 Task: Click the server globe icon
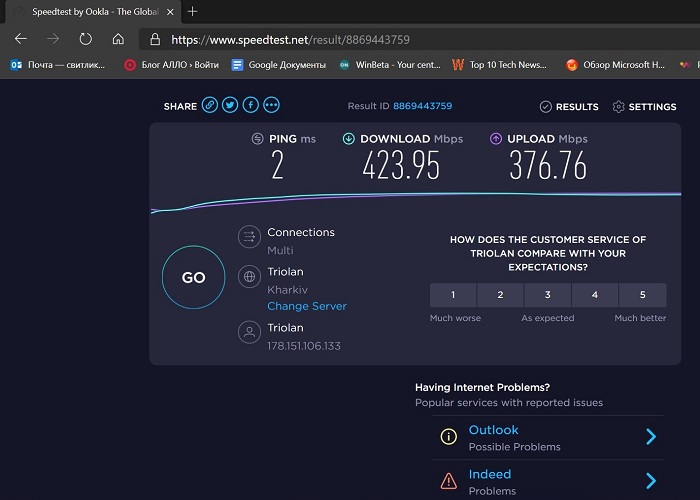[249, 276]
